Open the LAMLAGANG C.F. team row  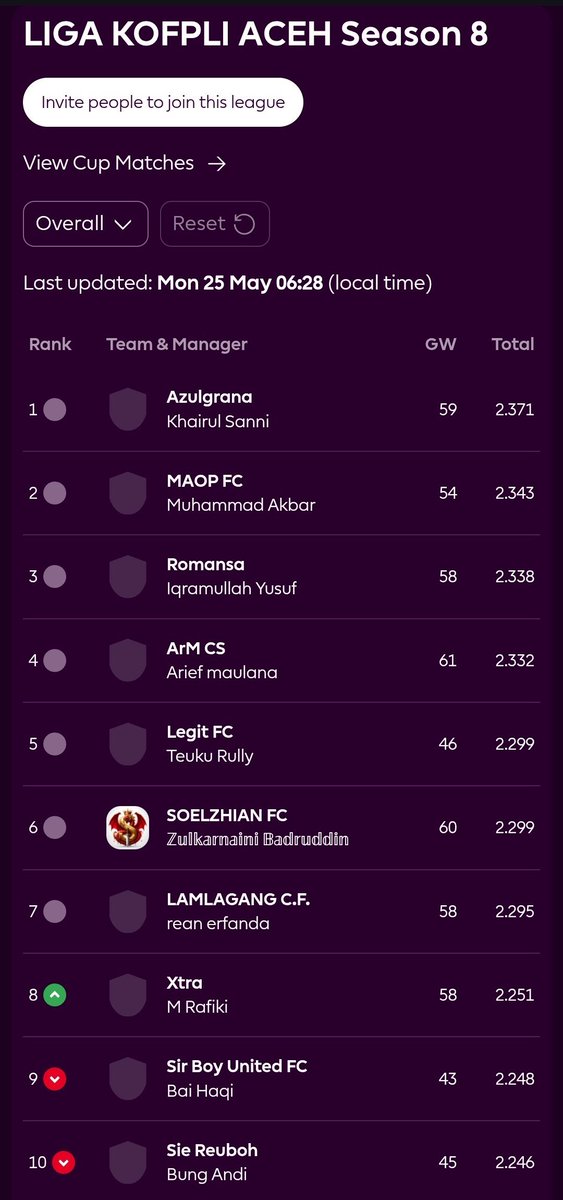[x=281, y=911]
